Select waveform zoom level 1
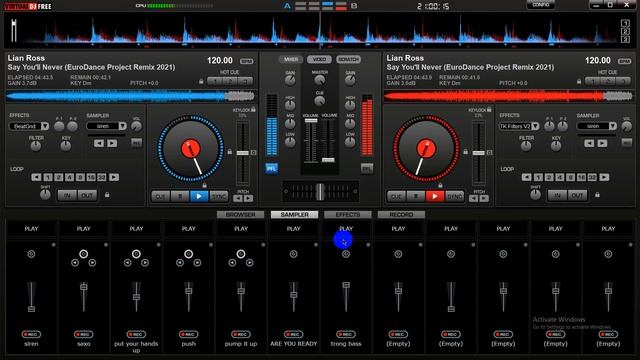Screen dimensions: 640x360 pyautogui.click(x=625, y=23)
